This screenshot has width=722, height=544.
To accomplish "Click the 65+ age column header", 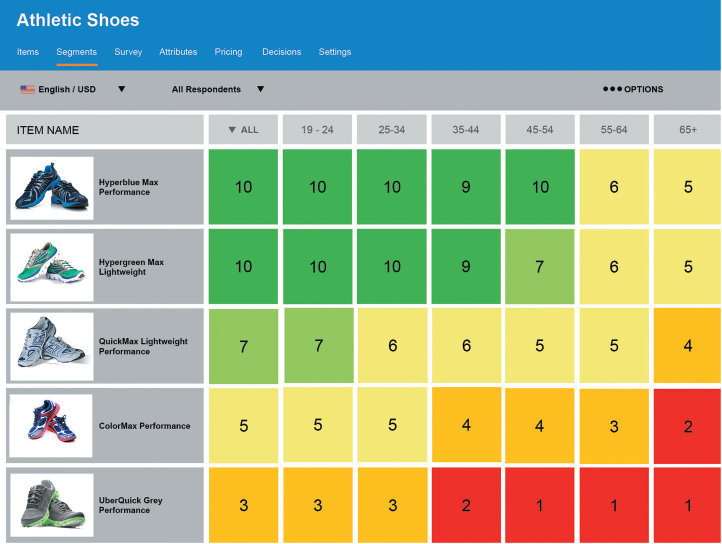I will point(686,130).
